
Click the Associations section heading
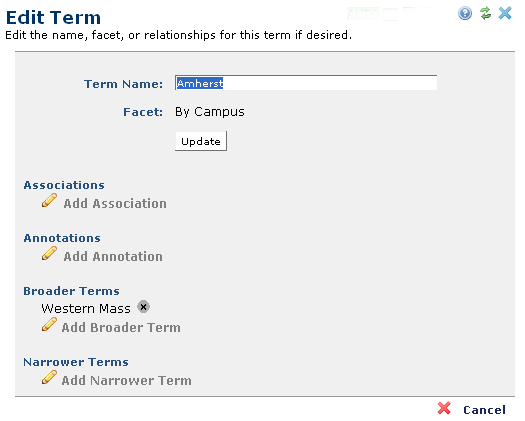point(64,185)
